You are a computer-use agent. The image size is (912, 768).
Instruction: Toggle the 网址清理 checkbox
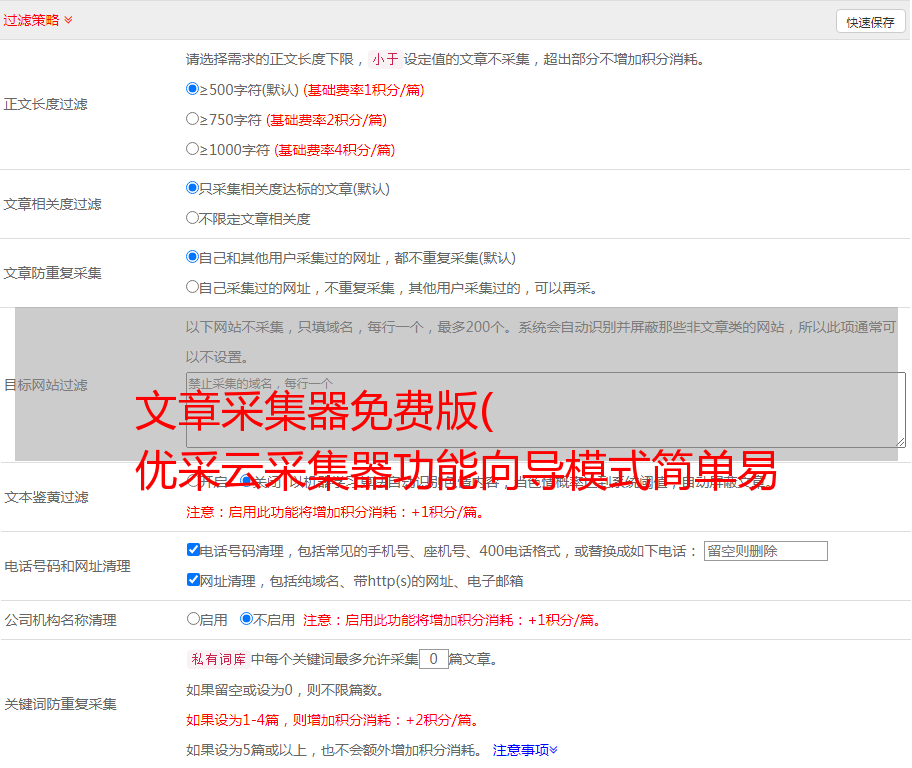click(193, 580)
